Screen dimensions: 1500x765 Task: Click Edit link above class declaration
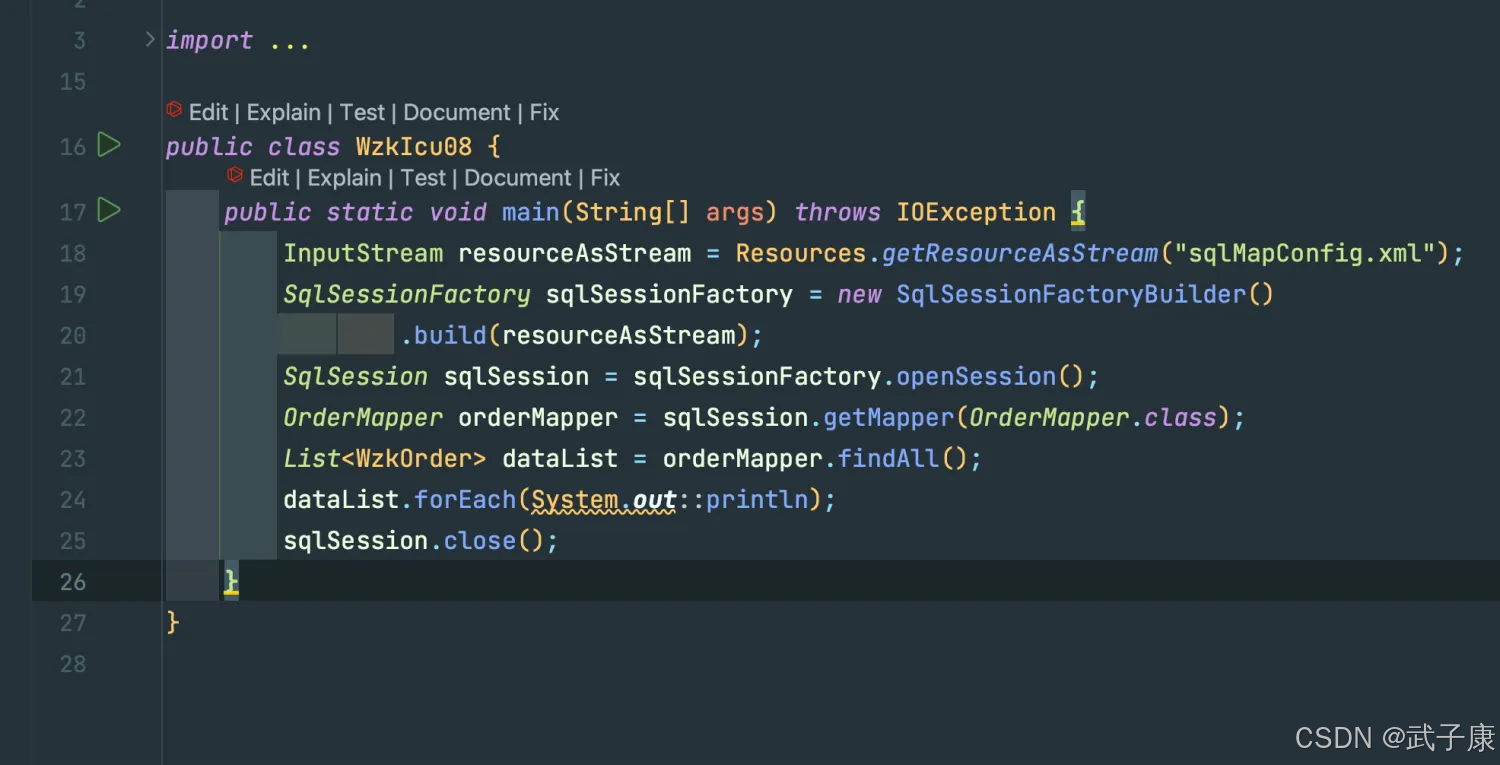coord(208,112)
